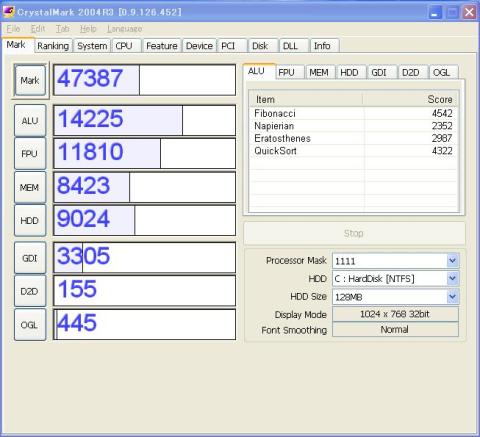This screenshot has height=437, width=480.
Task: Switch to the CPU tab
Action: [x=127, y=46]
